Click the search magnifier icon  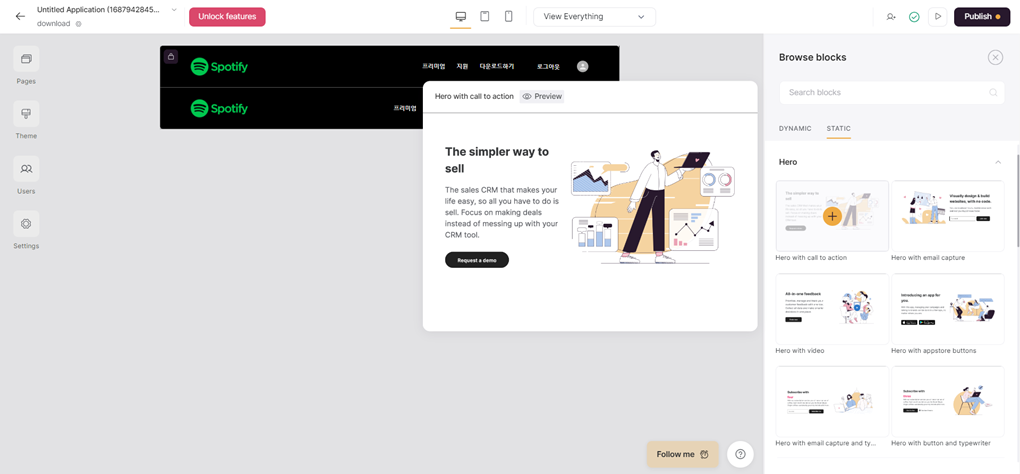993,92
